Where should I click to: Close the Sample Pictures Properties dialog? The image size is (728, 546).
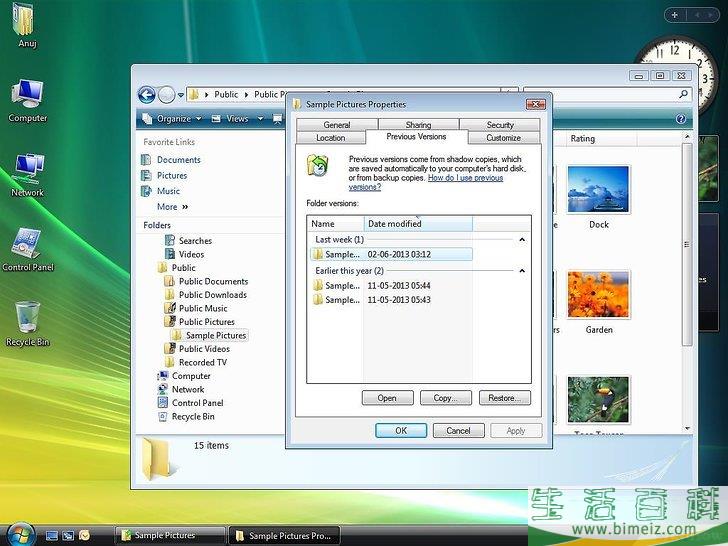point(535,104)
